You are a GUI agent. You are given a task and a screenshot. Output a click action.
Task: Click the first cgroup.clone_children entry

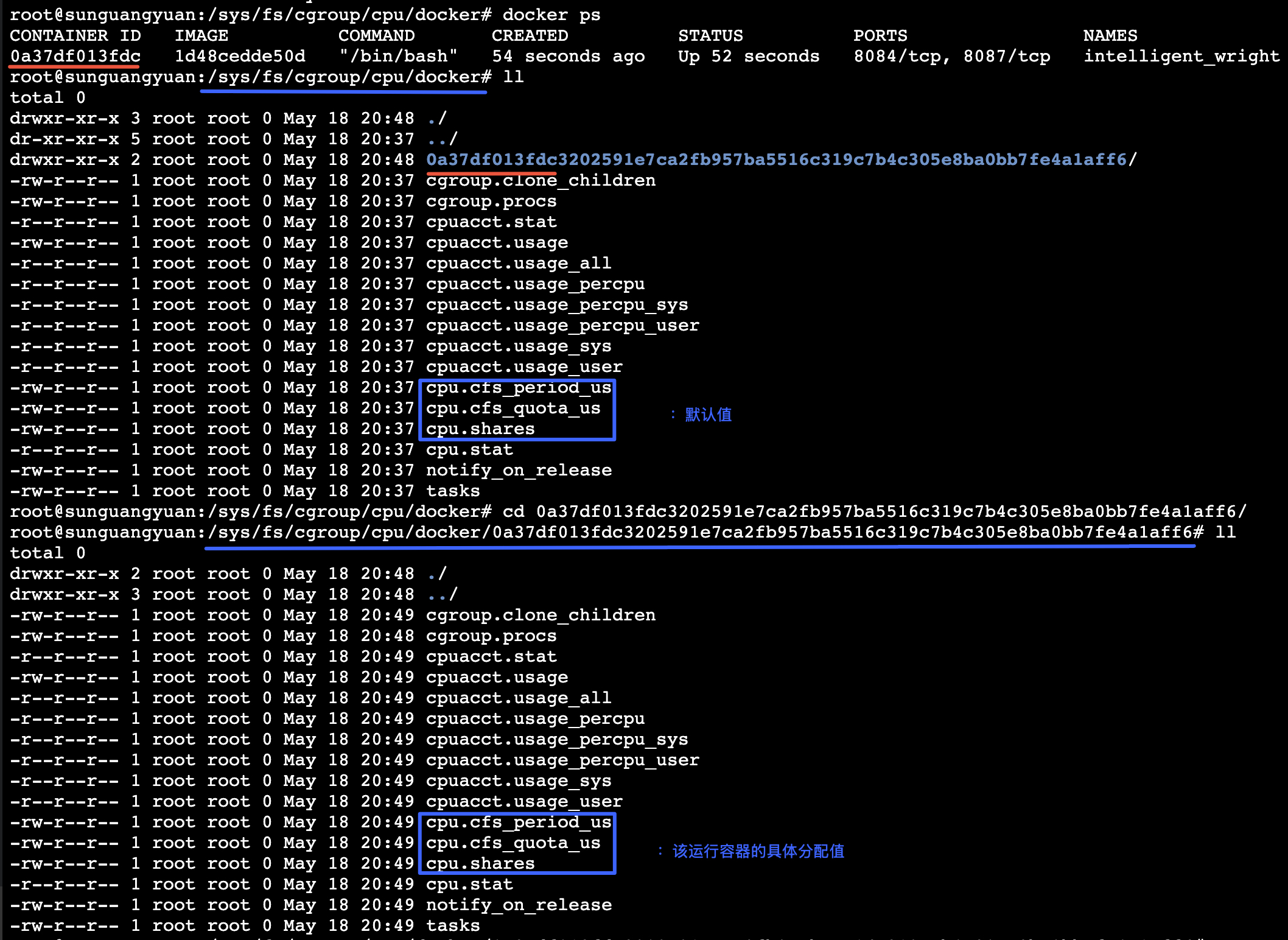pyautogui.click(x=541, y=181)
